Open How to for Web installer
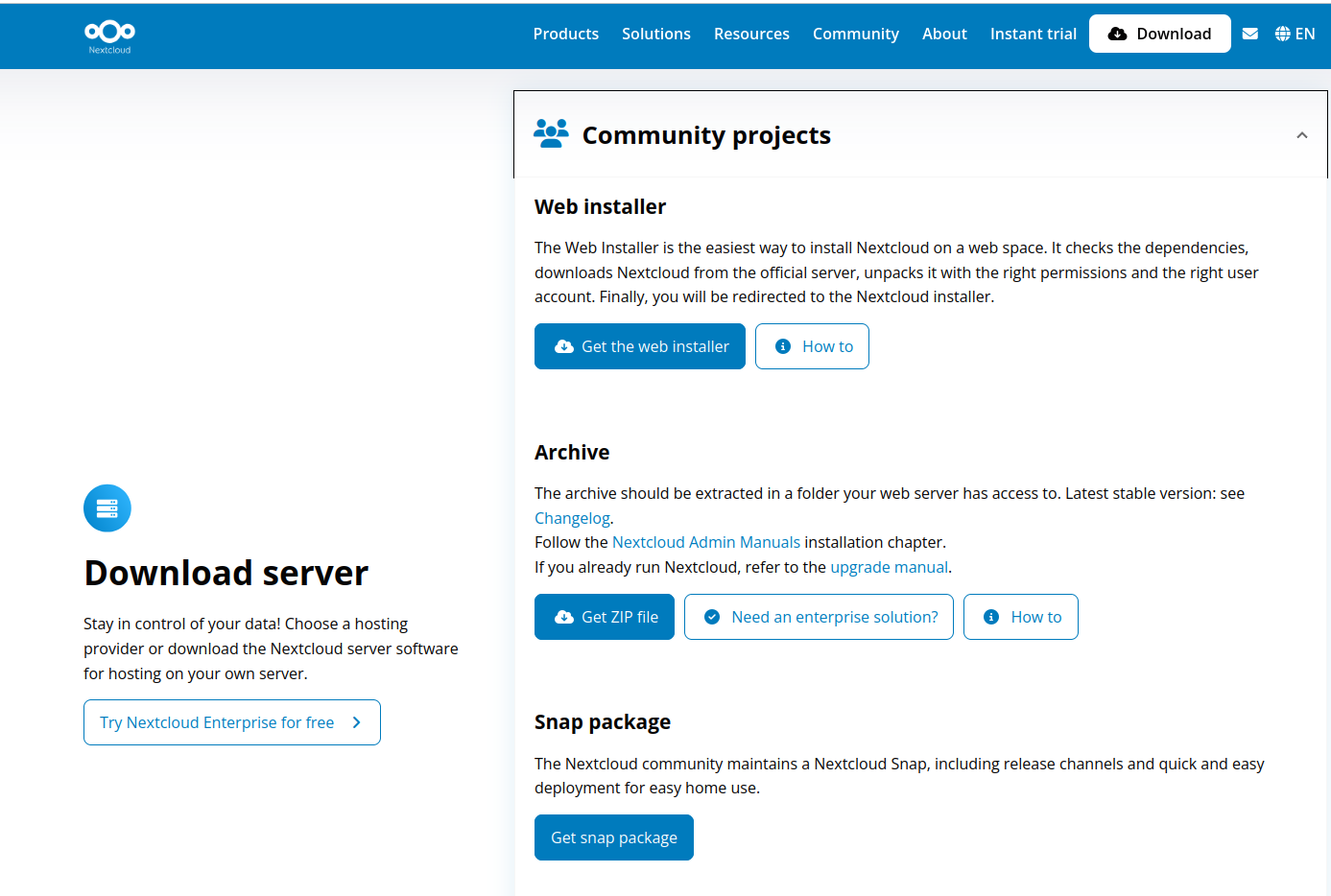The height and width of the screenshot is (896, 1331). pyautogui.click(x=812, y=346)
